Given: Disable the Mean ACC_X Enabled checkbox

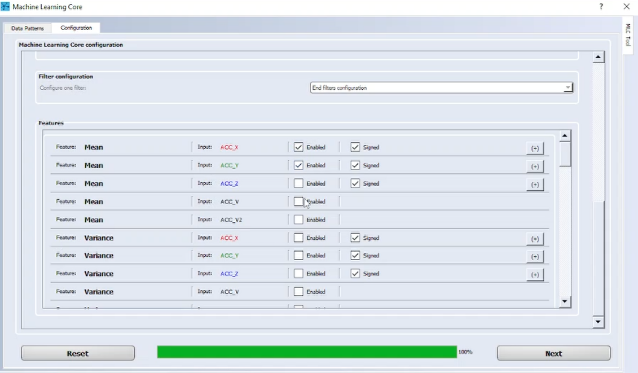Looking at the screenshot, I should pyautogui.click(x=299, y=147).
